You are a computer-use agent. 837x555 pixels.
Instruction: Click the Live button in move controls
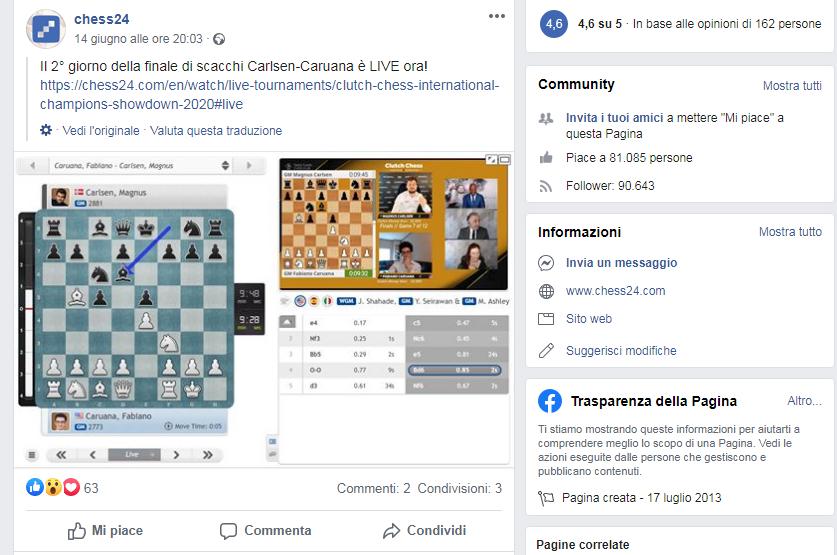134,455
